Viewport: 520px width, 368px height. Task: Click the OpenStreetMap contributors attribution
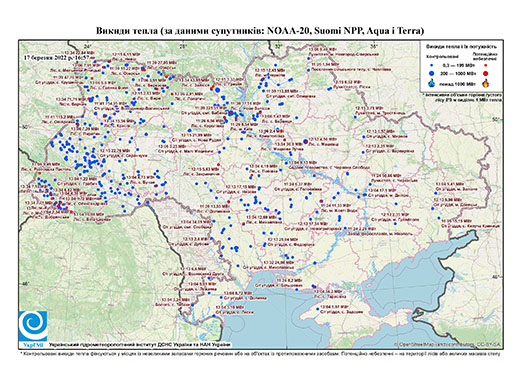[447, 344]
